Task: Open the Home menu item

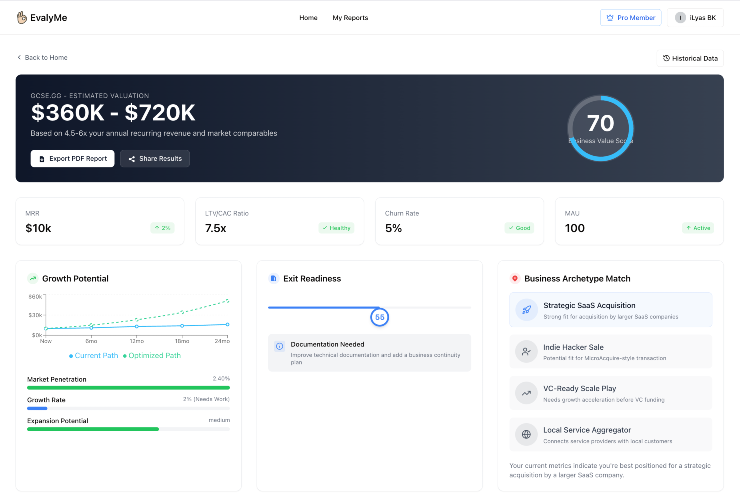Action: [308, 17]
